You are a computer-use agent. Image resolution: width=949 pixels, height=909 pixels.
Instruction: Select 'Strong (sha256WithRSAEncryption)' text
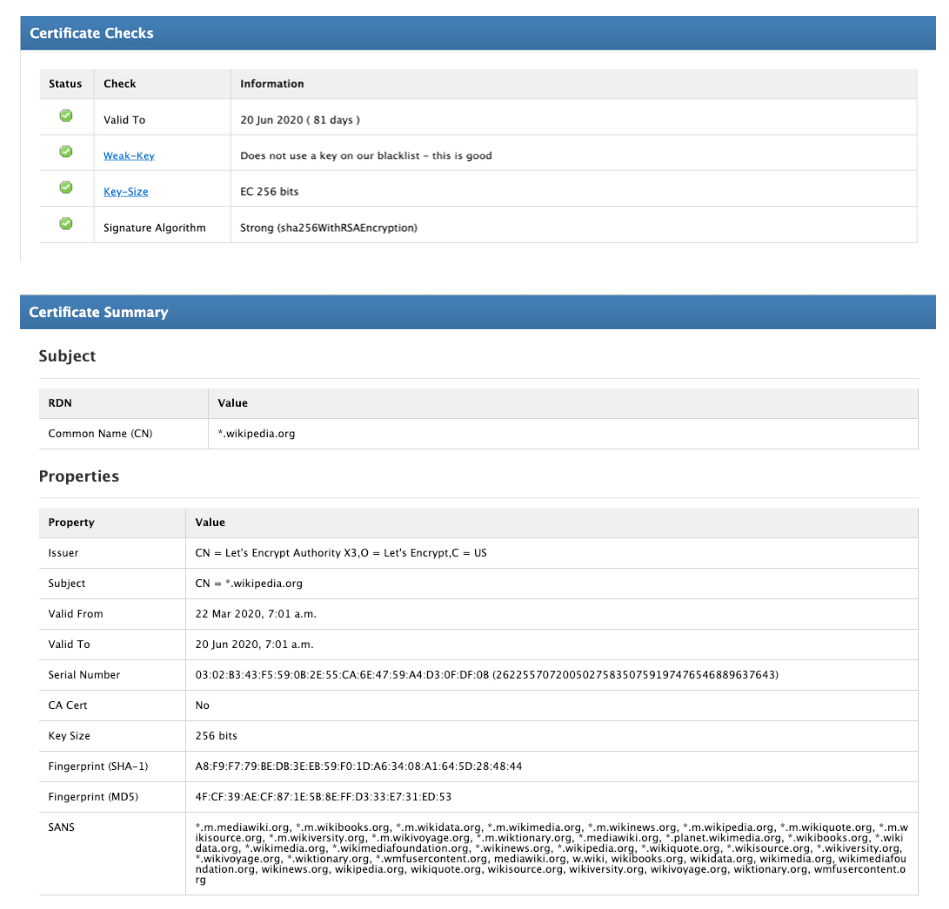(x=329, y=228)
